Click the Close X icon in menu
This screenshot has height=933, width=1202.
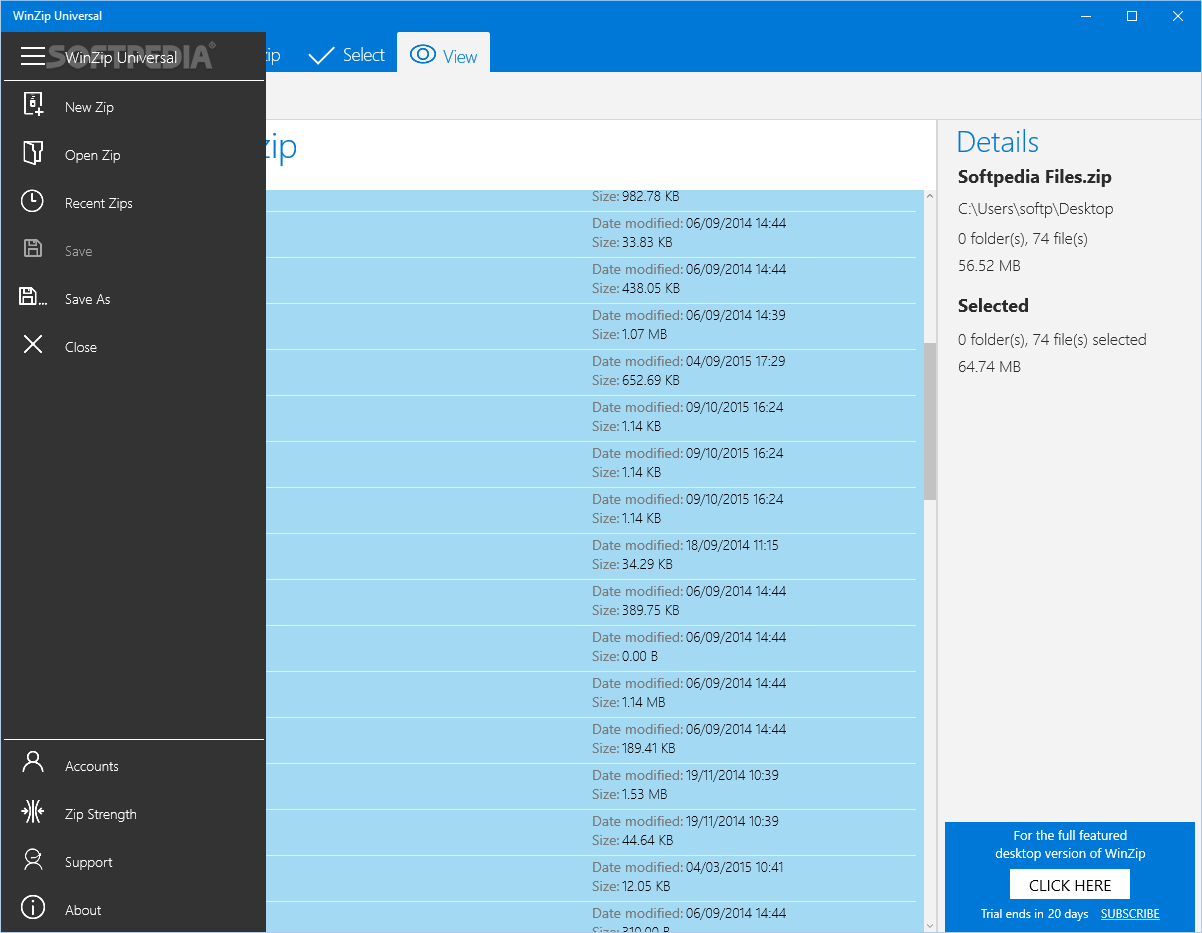pos(33,345)
